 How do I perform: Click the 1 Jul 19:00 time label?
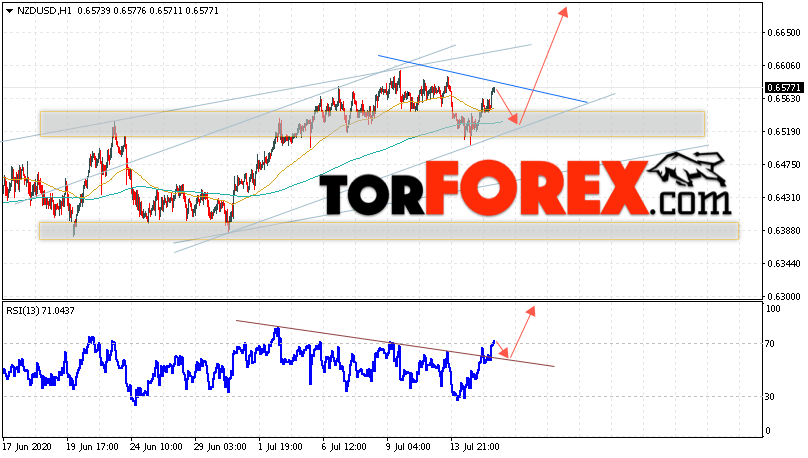(280, 447)
